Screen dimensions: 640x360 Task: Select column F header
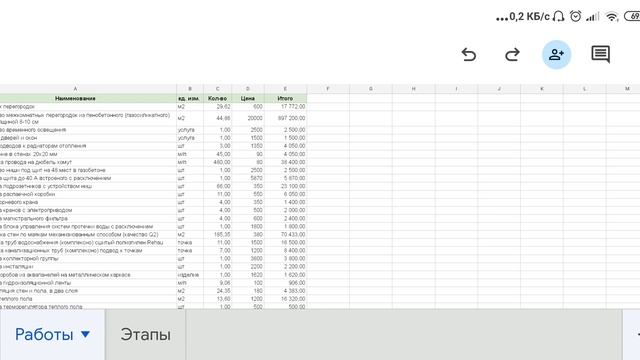[x=328, y=89]
